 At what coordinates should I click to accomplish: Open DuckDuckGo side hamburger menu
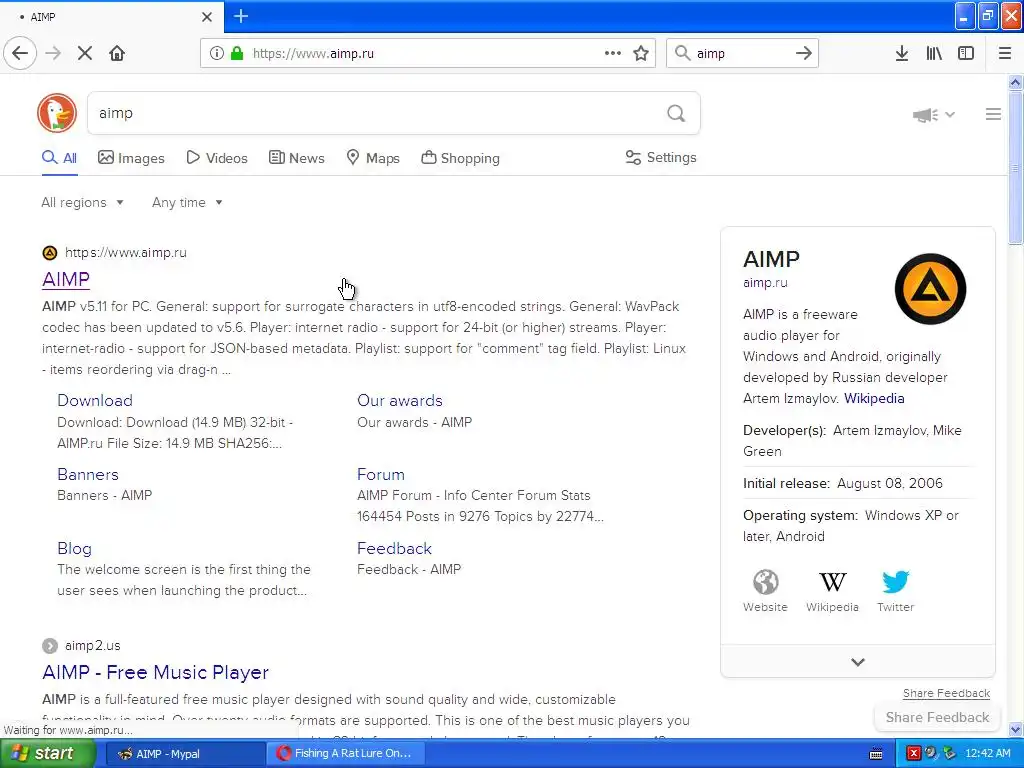(x=993, y=114)
